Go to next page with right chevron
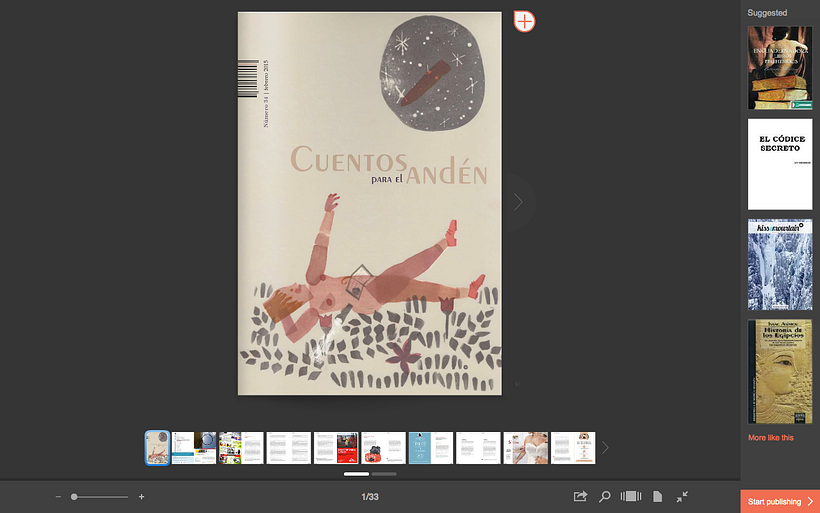 tap(518, 202)
